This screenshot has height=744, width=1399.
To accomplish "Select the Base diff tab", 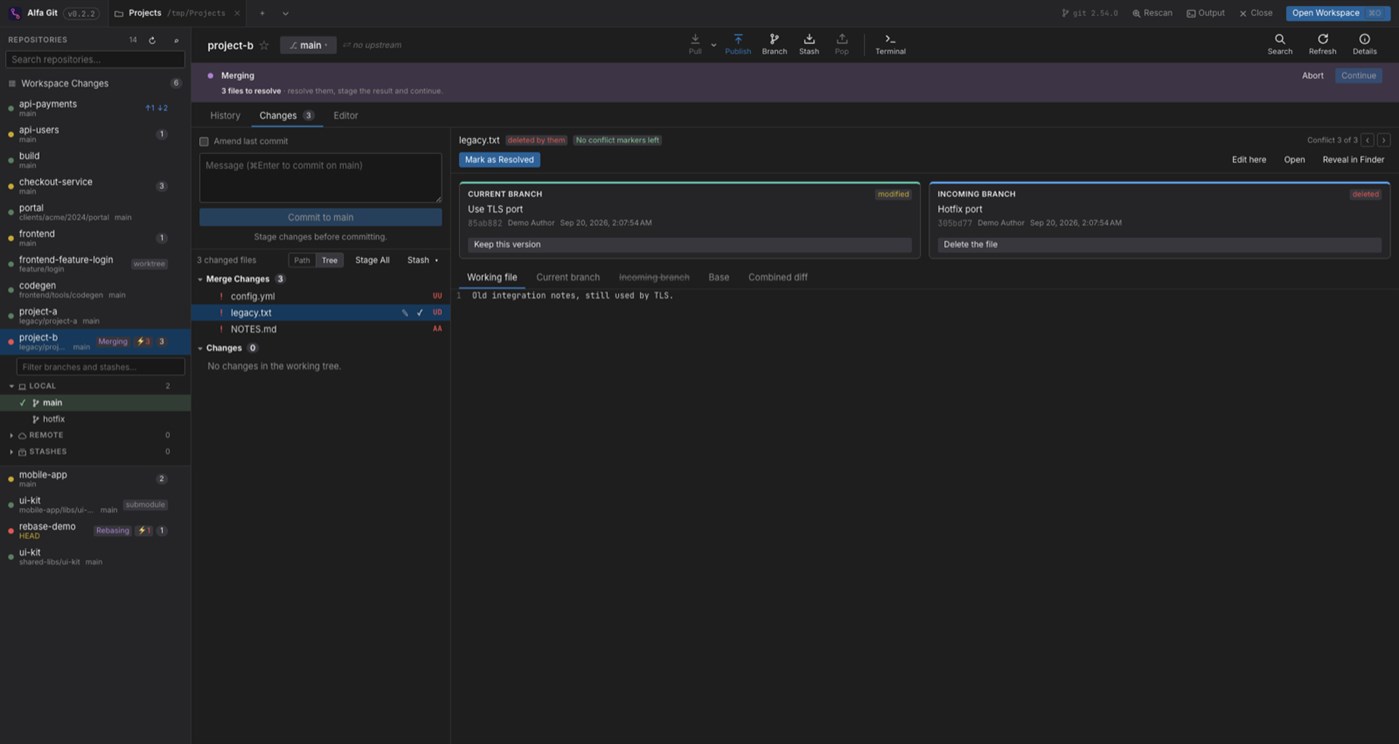I will point(719,277).
